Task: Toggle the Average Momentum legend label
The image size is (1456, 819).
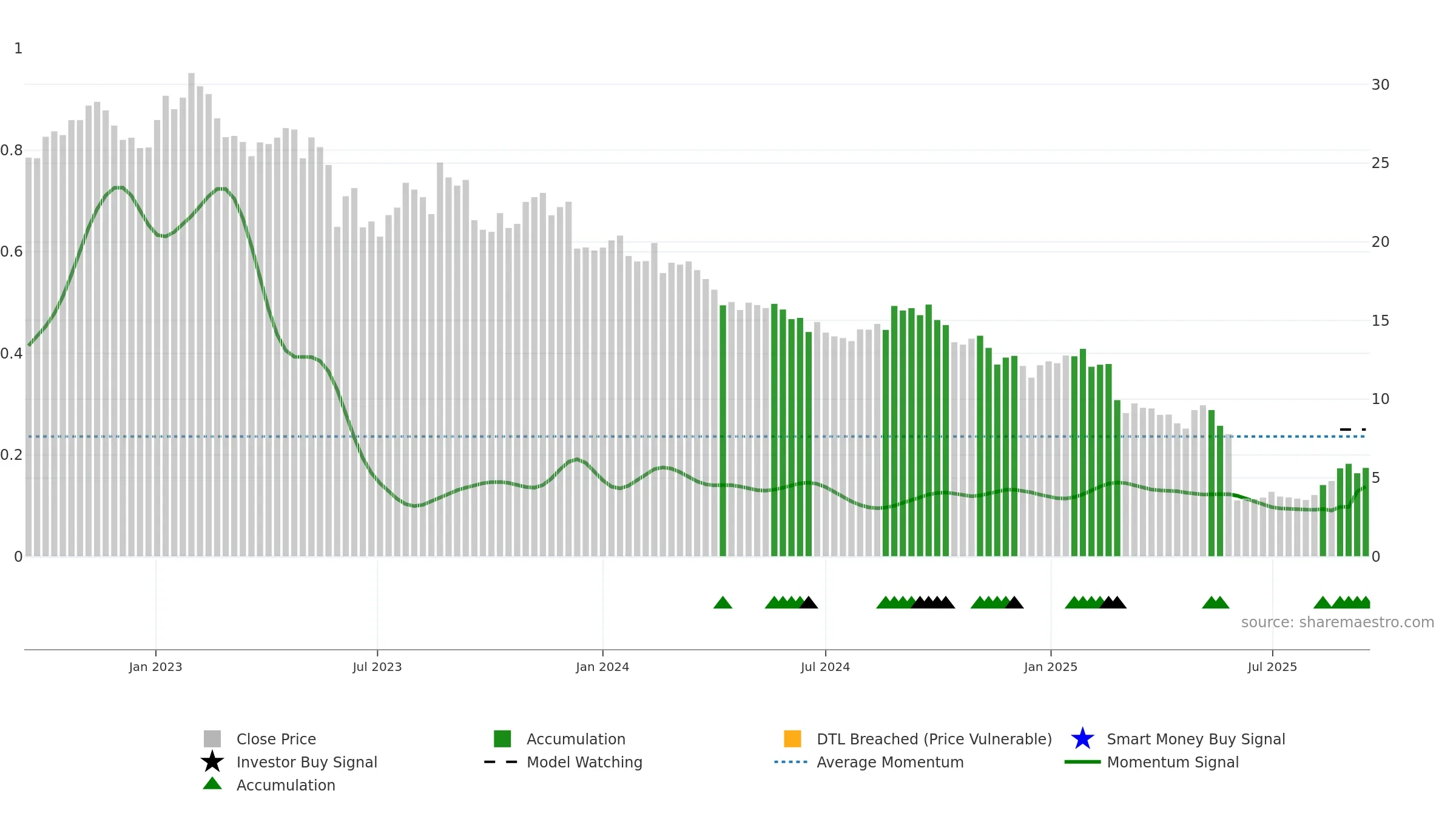Action: (x=890, y=762)
